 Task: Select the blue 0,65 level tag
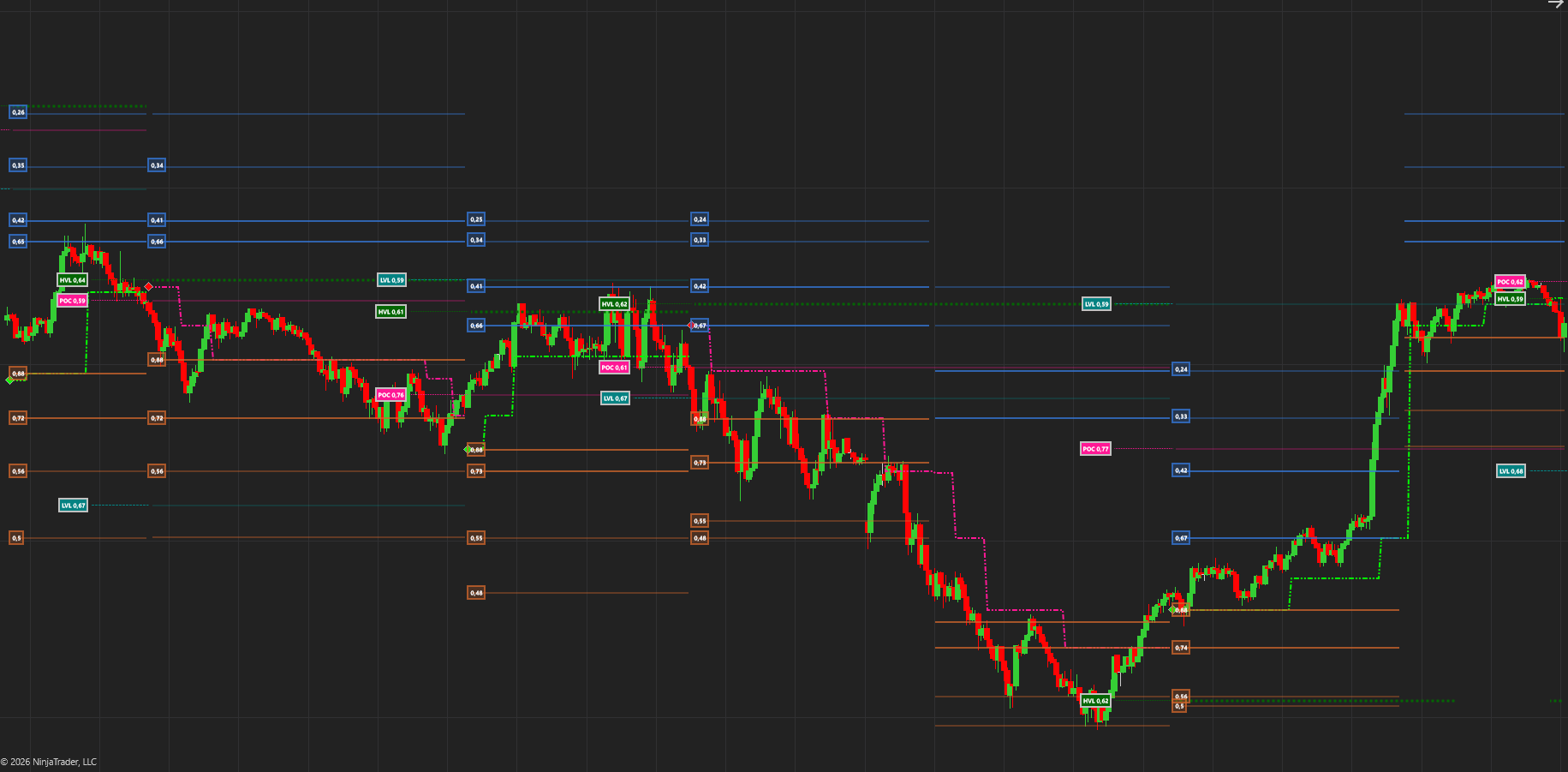pyautogui.click(x=18, y=242)
